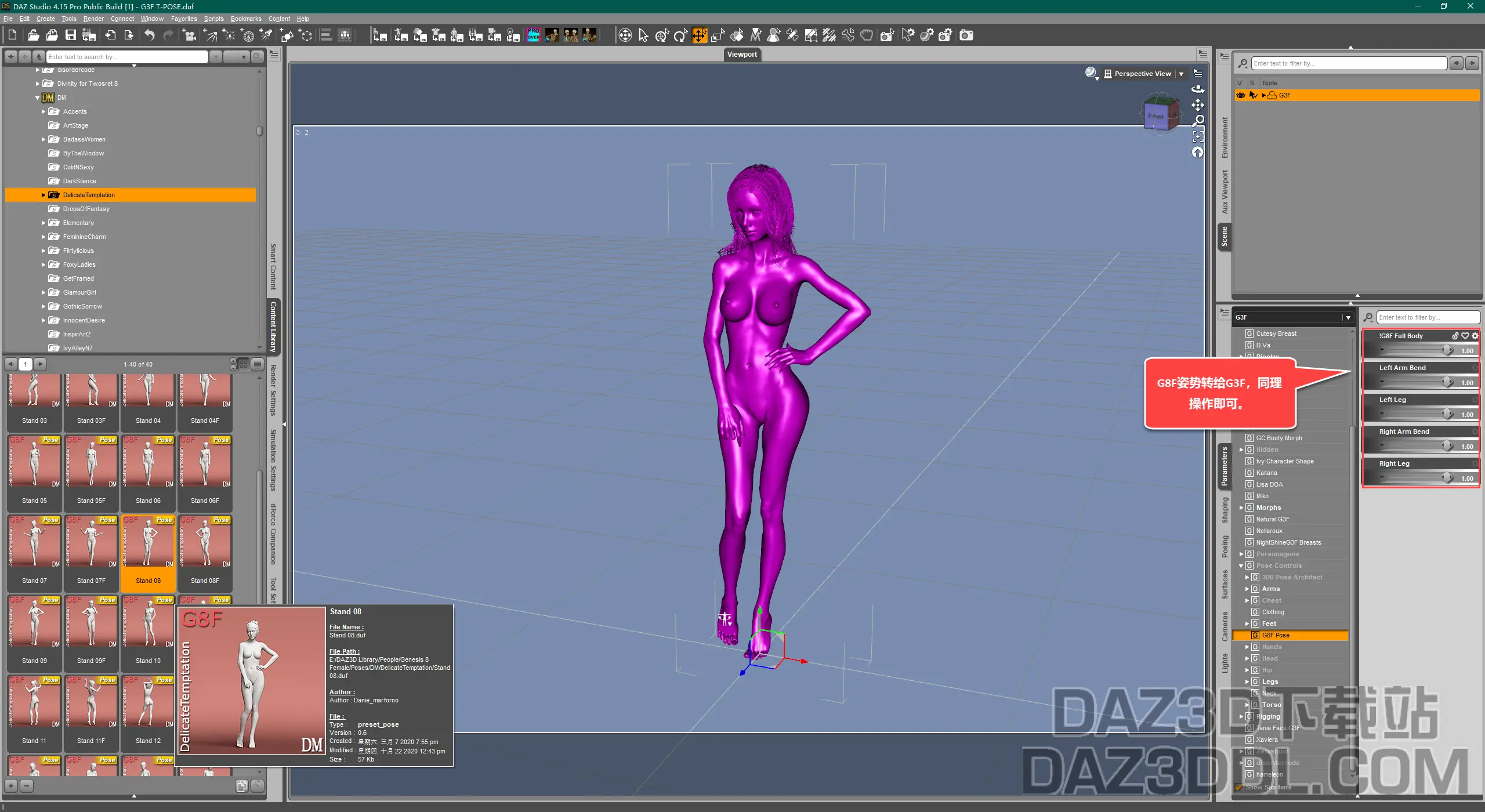Go back using the content library back arrow
1485x812 pixels.
[11, 57]
